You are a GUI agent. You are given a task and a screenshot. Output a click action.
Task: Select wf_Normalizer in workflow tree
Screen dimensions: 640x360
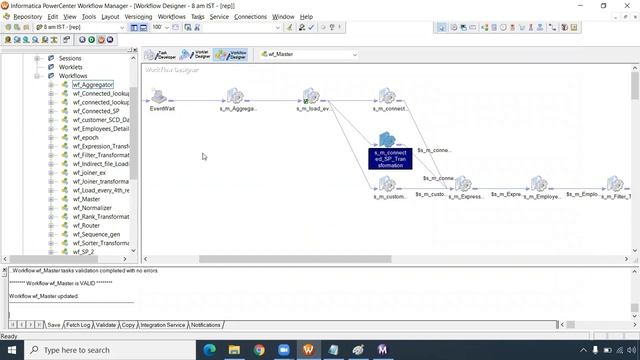92,208
